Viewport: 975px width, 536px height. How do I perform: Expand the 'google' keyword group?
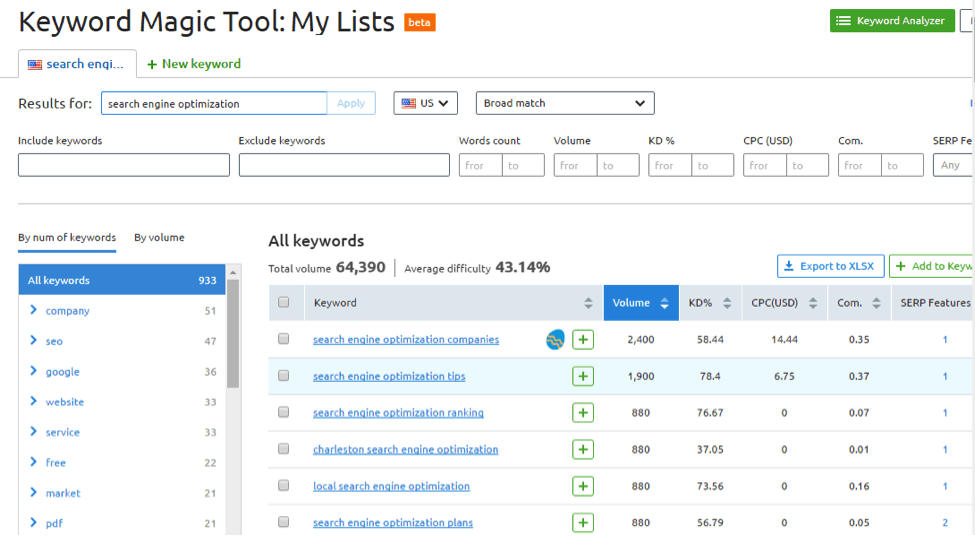34,371
